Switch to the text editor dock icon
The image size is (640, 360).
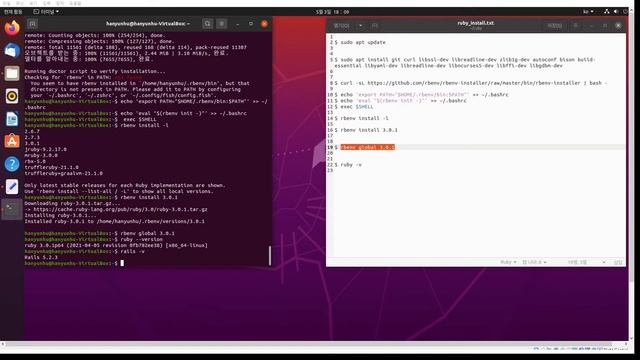pyautogui.click(x=12, y=187)
